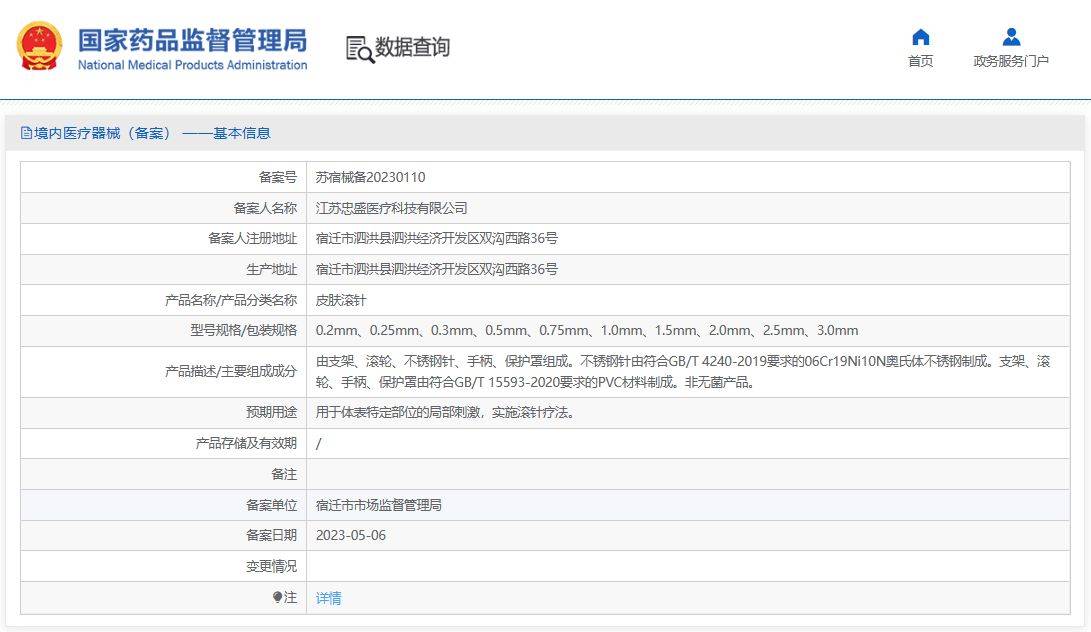Image resolution: width=1091 pixels, height=632 pixels.
Task: Click the filing number 苏宿械备20230110
Action: point(370,177)
